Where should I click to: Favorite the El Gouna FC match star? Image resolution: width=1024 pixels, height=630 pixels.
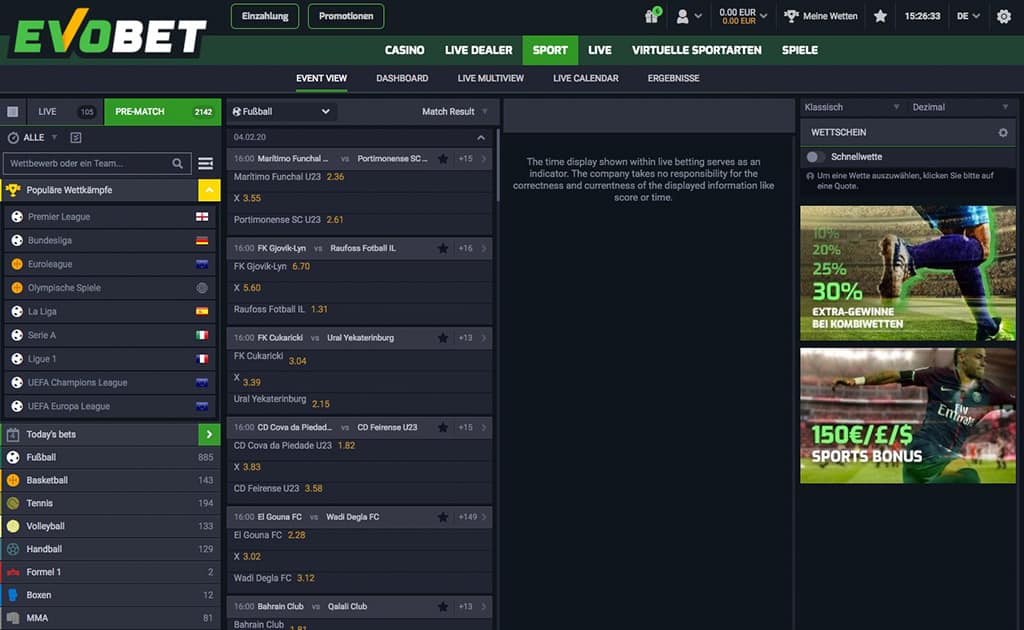point(443,517)
